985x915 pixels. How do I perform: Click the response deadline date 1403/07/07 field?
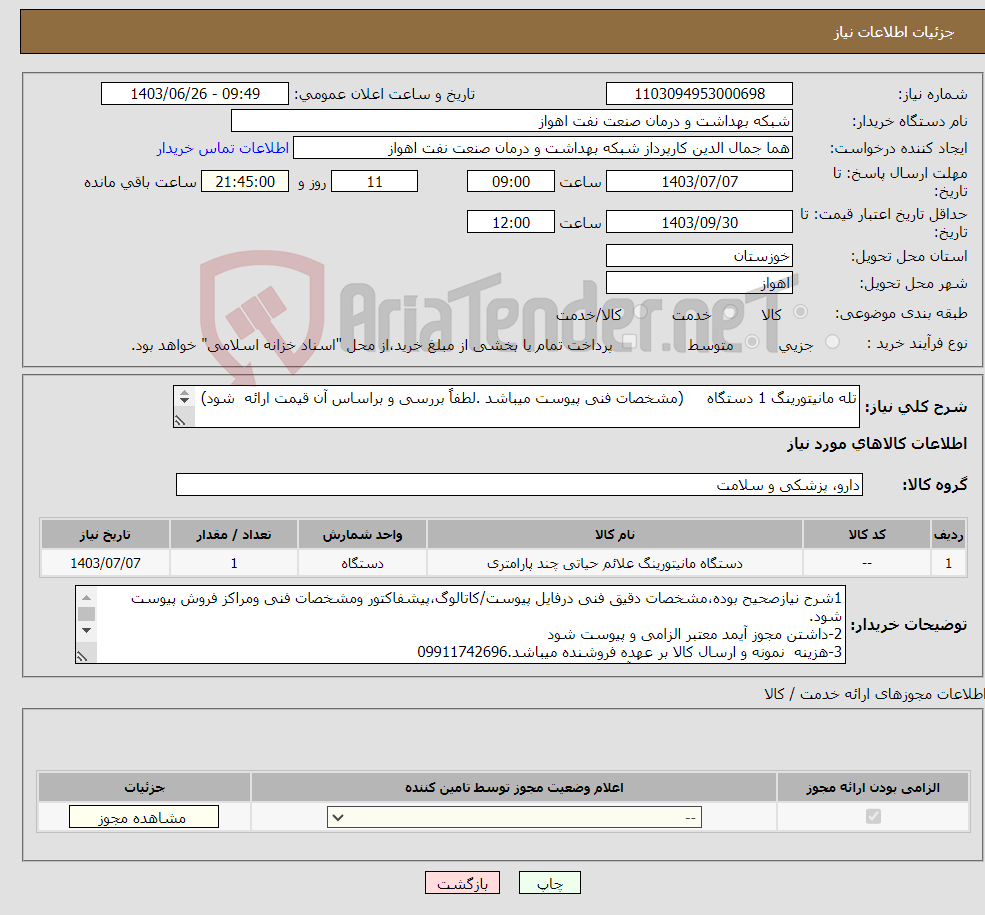699,181
